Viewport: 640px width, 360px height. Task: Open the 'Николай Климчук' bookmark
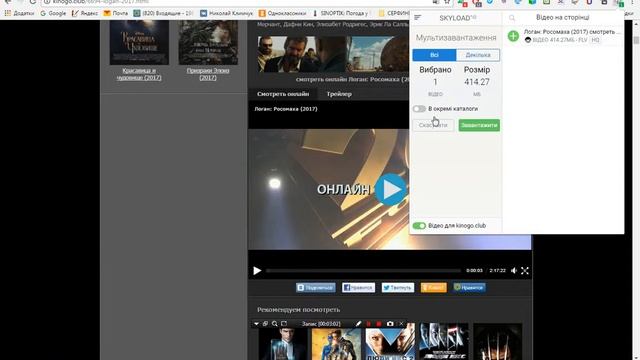227,13
